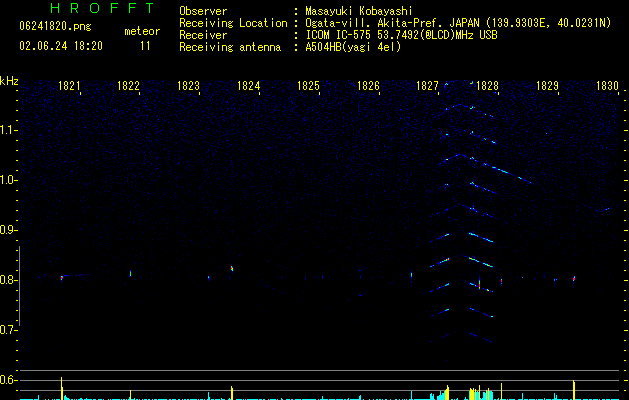Select the filename 06241820.png
The image size is (629, 400).
55,26
